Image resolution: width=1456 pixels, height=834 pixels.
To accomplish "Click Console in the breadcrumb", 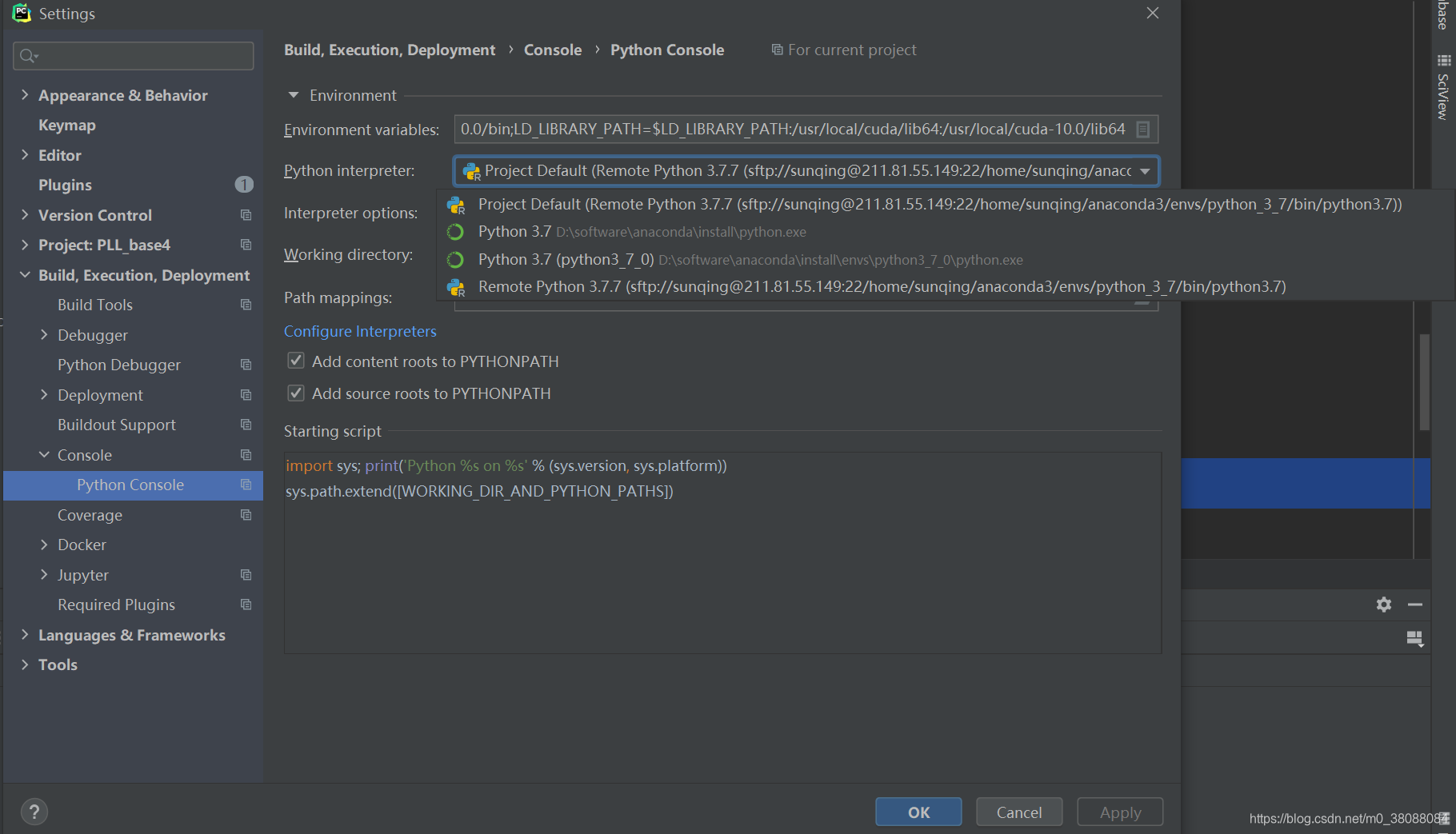I will [x=553, y=50].
